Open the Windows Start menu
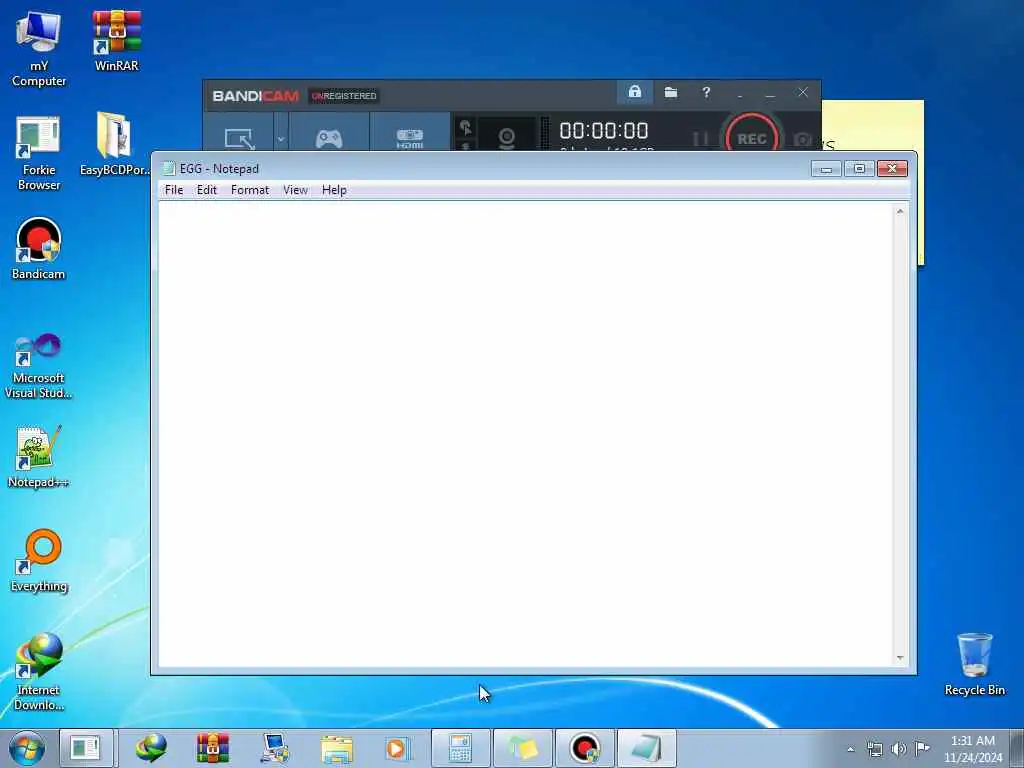Screen dimensions: 1024x768 tap(27, 748)
